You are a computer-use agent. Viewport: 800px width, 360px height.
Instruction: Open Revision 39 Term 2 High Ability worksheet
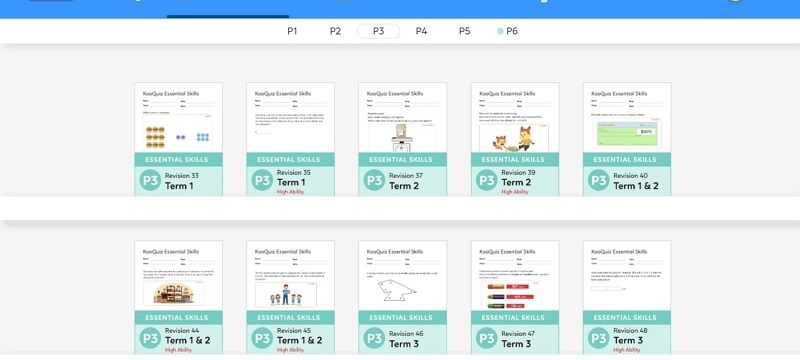pyautogui.click(x=515, y=139)
